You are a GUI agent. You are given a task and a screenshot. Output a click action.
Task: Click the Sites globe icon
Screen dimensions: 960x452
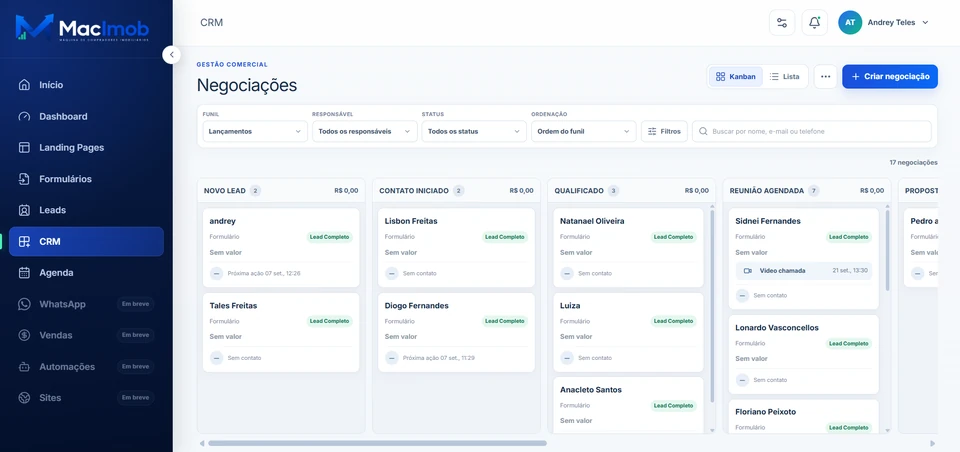(24, 397)
